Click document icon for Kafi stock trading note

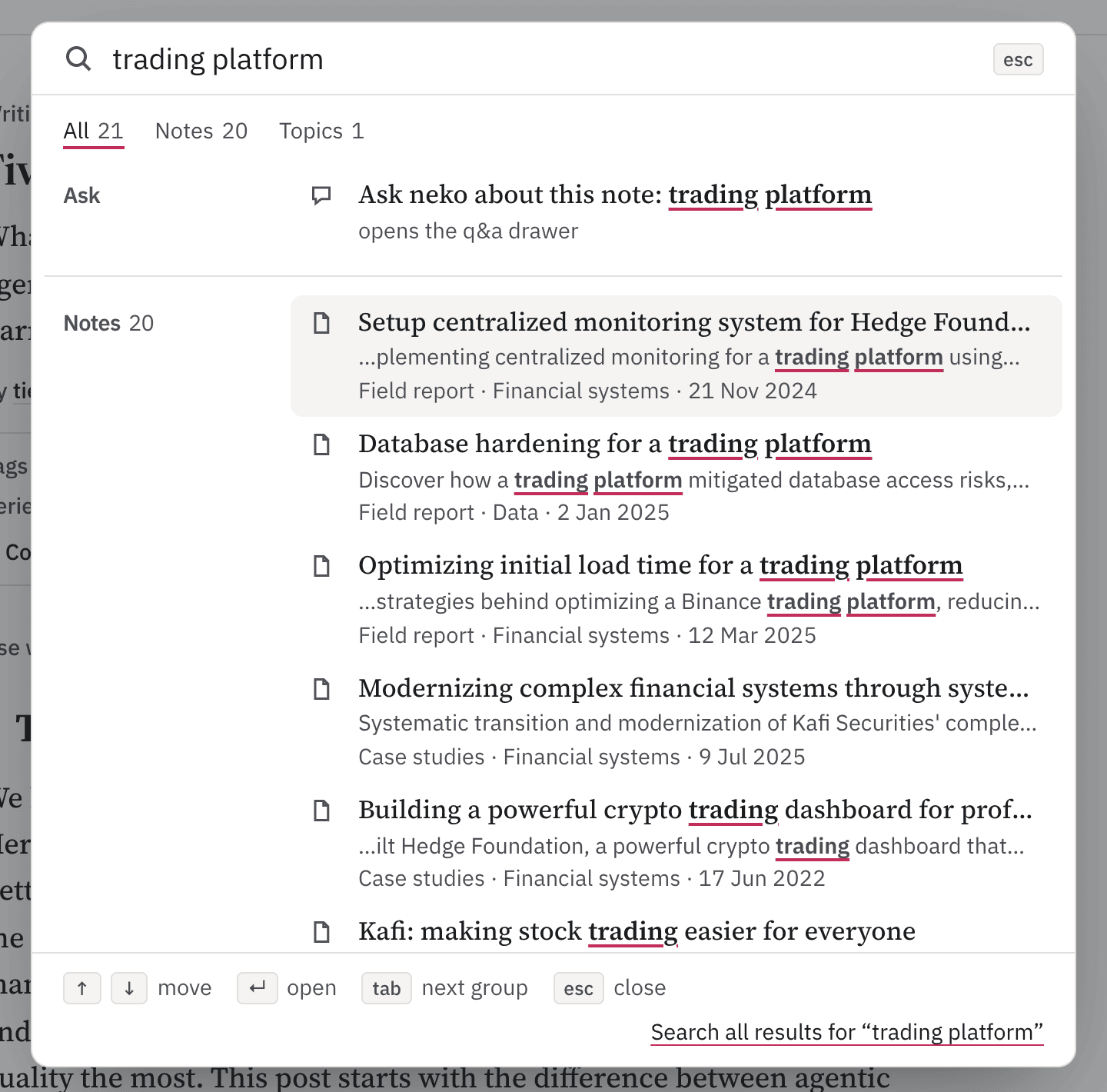[321, 932]
